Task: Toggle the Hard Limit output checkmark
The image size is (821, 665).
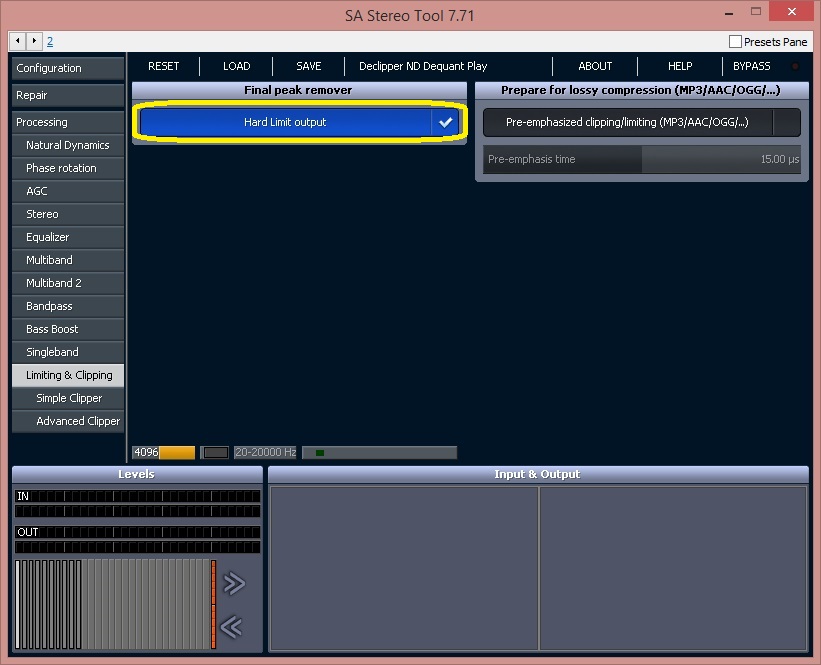Action: click(446, 122)
